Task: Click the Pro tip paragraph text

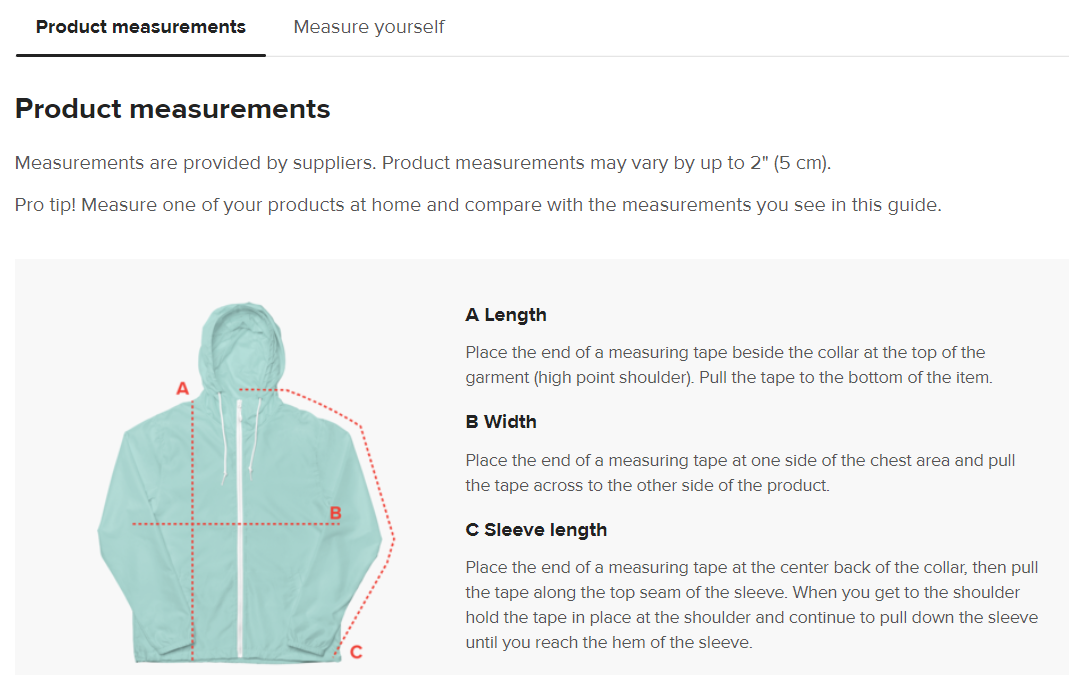Action: (478, 205)
